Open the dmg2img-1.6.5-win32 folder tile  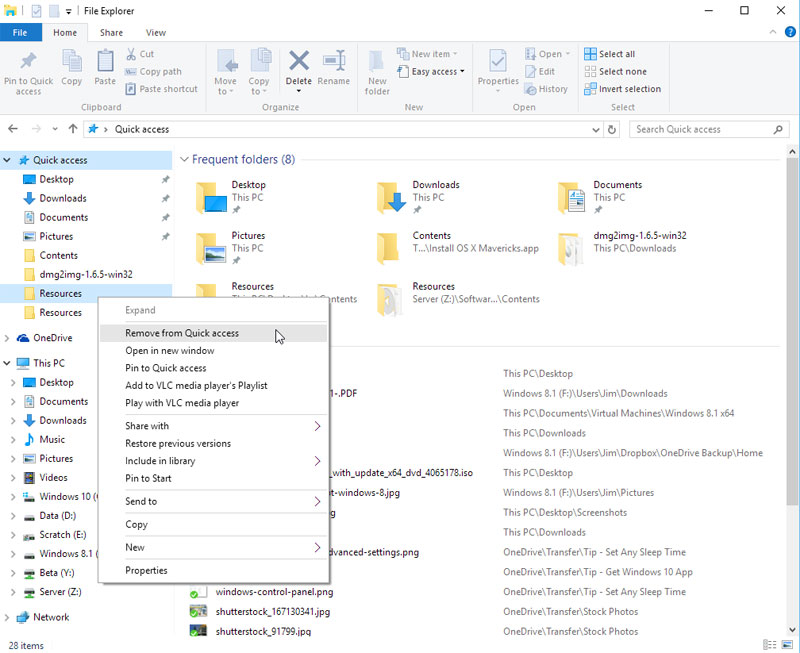click(x=622, y=248)
